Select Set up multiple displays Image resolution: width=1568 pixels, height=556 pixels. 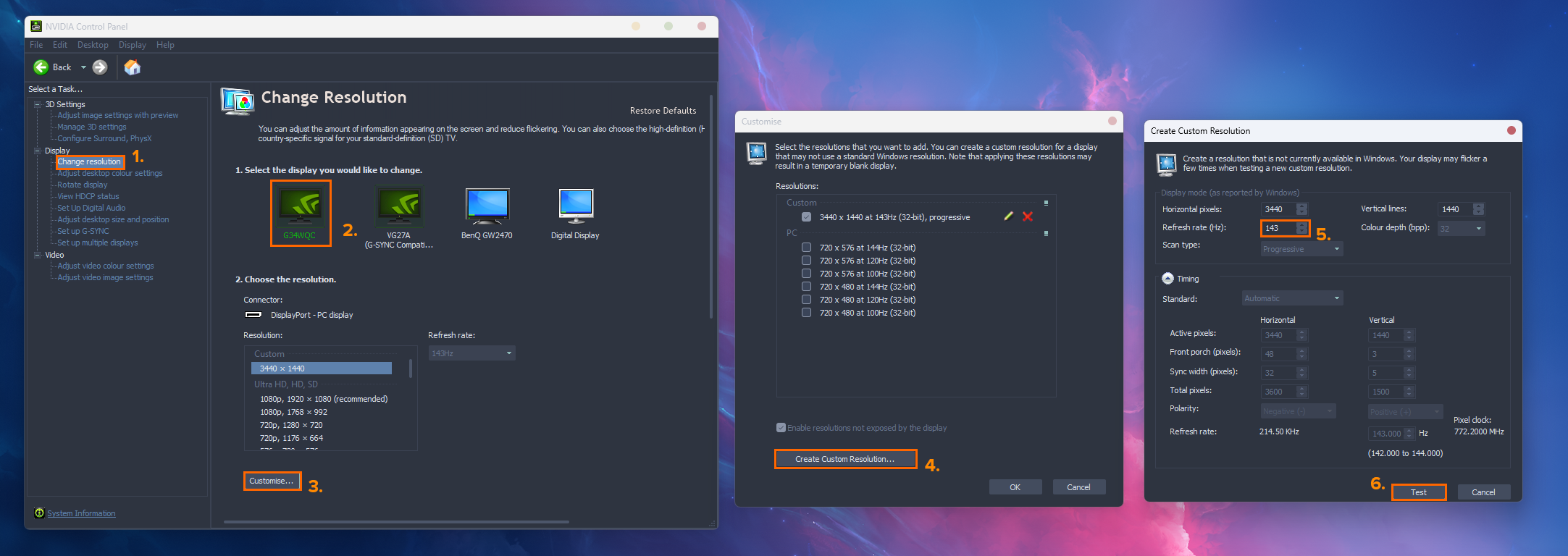(x=98, y=243)
